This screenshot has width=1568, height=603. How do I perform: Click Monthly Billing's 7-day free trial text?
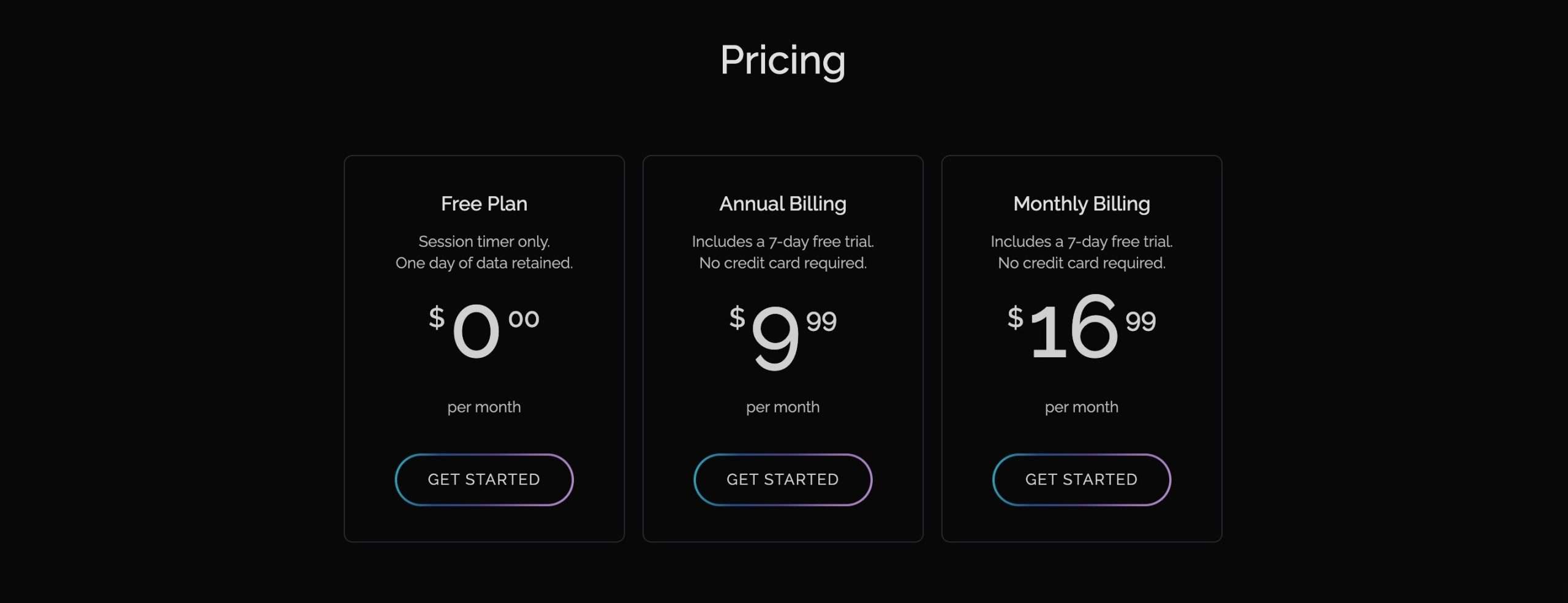[1082, 242]
